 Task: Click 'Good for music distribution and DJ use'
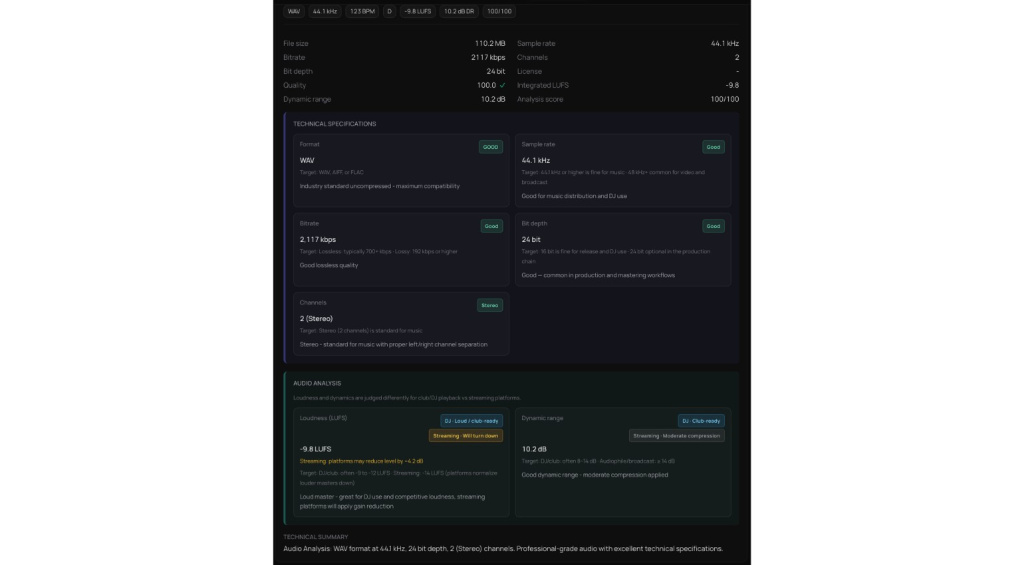tap(574, 196)
